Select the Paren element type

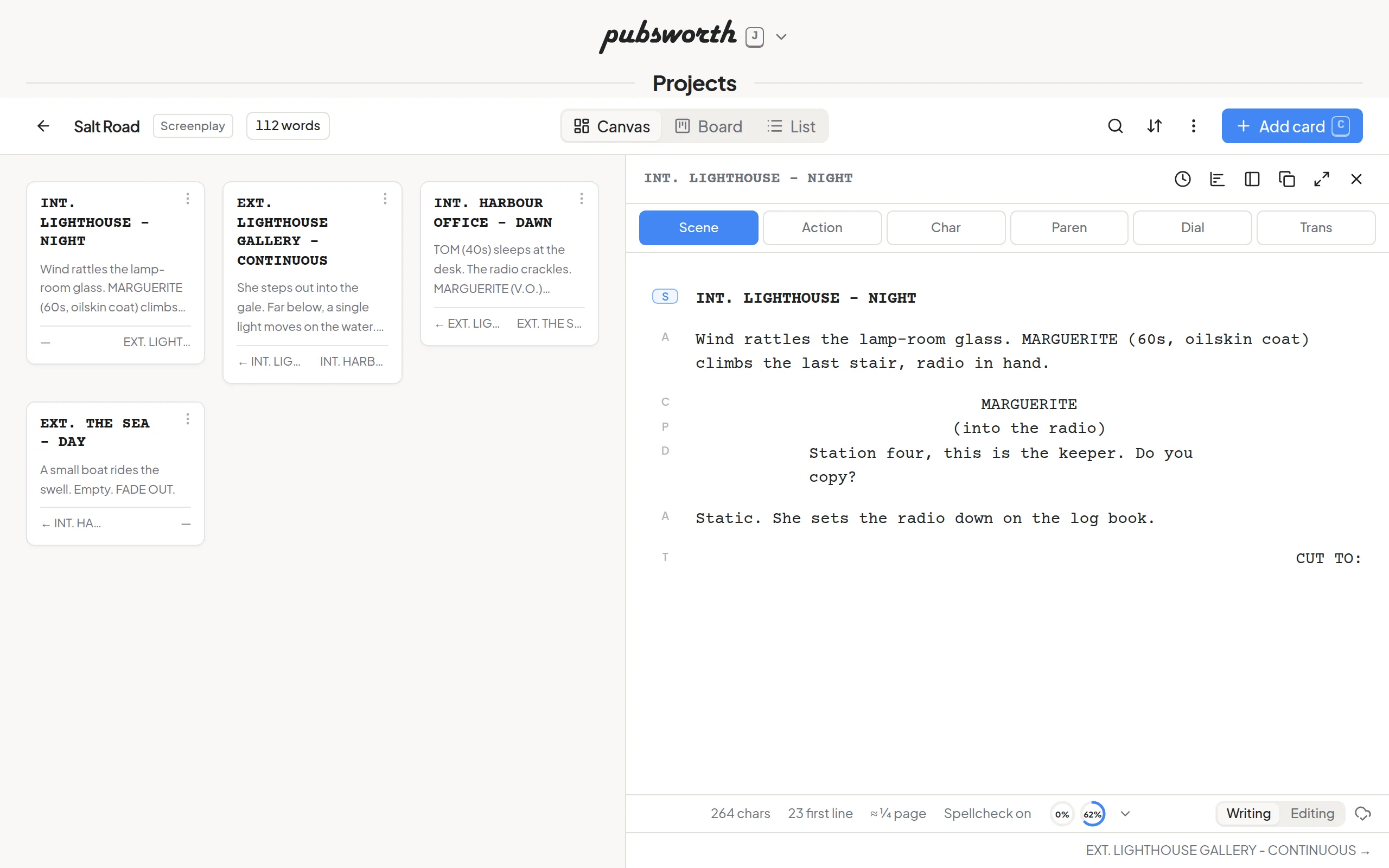[1069, 227]
